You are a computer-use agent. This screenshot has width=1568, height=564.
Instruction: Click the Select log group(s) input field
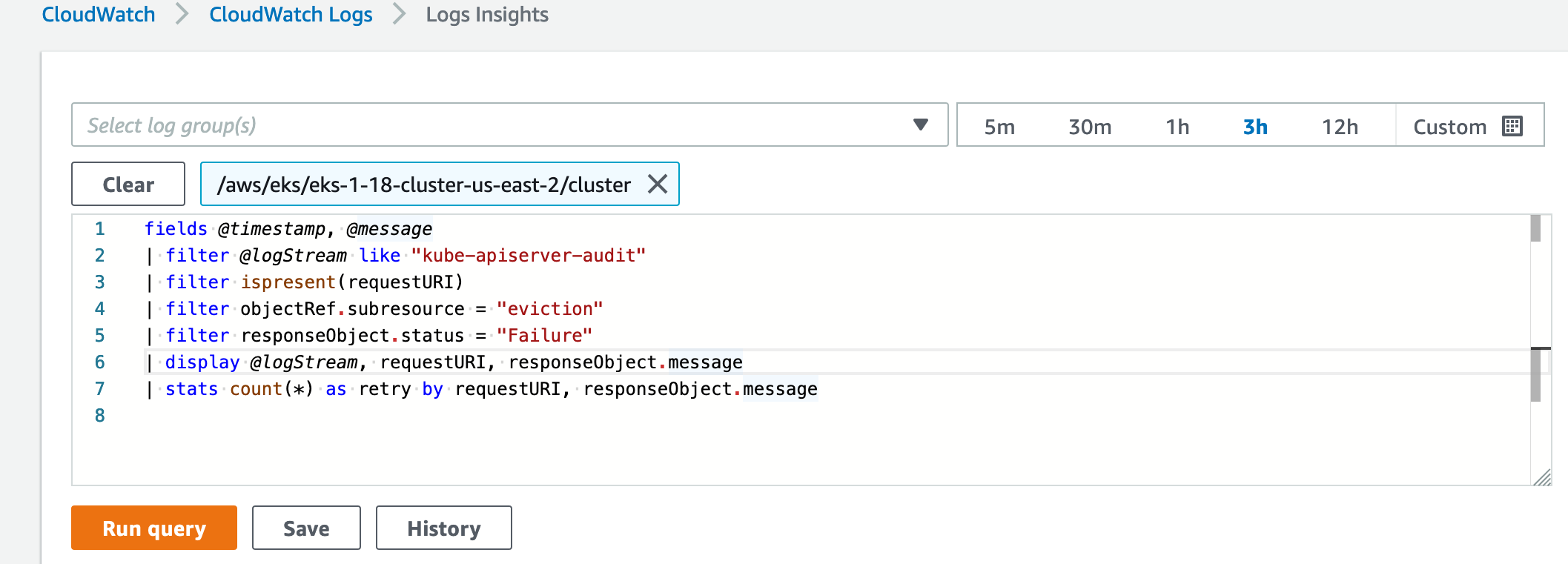(509, 125)
